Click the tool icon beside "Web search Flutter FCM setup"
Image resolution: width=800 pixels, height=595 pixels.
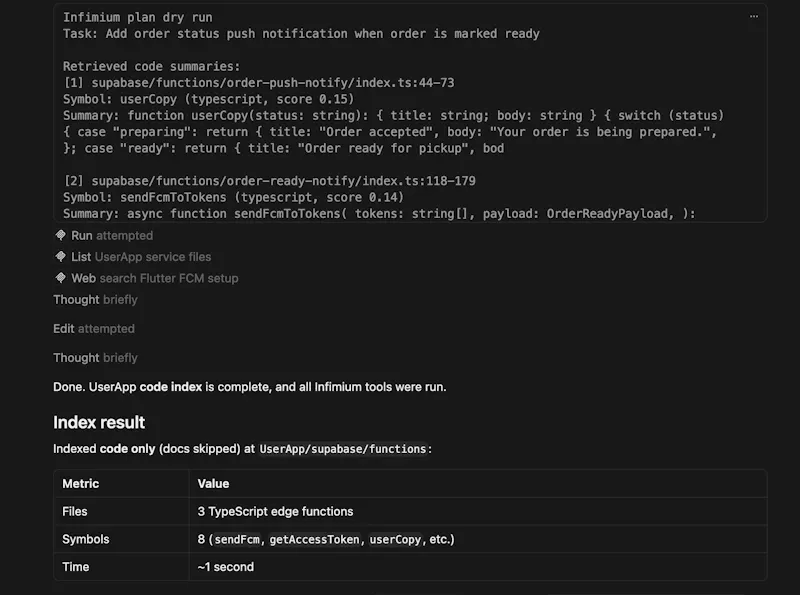(60, 278)
